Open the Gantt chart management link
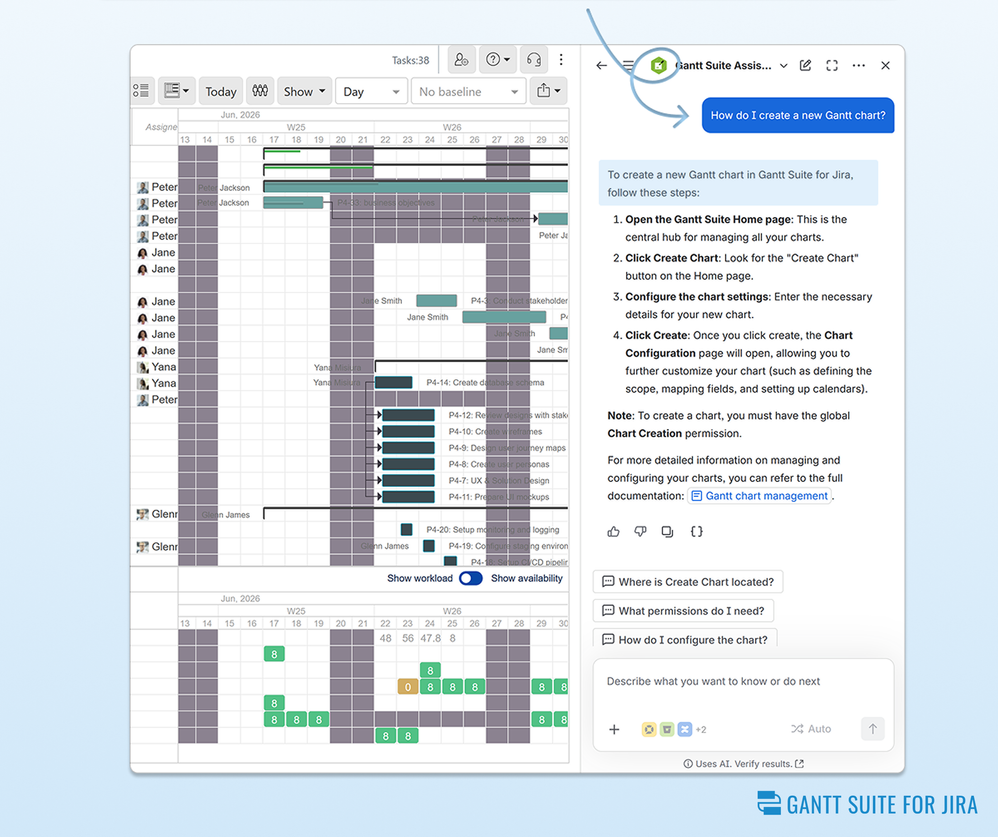 click(x=759, y=496)
